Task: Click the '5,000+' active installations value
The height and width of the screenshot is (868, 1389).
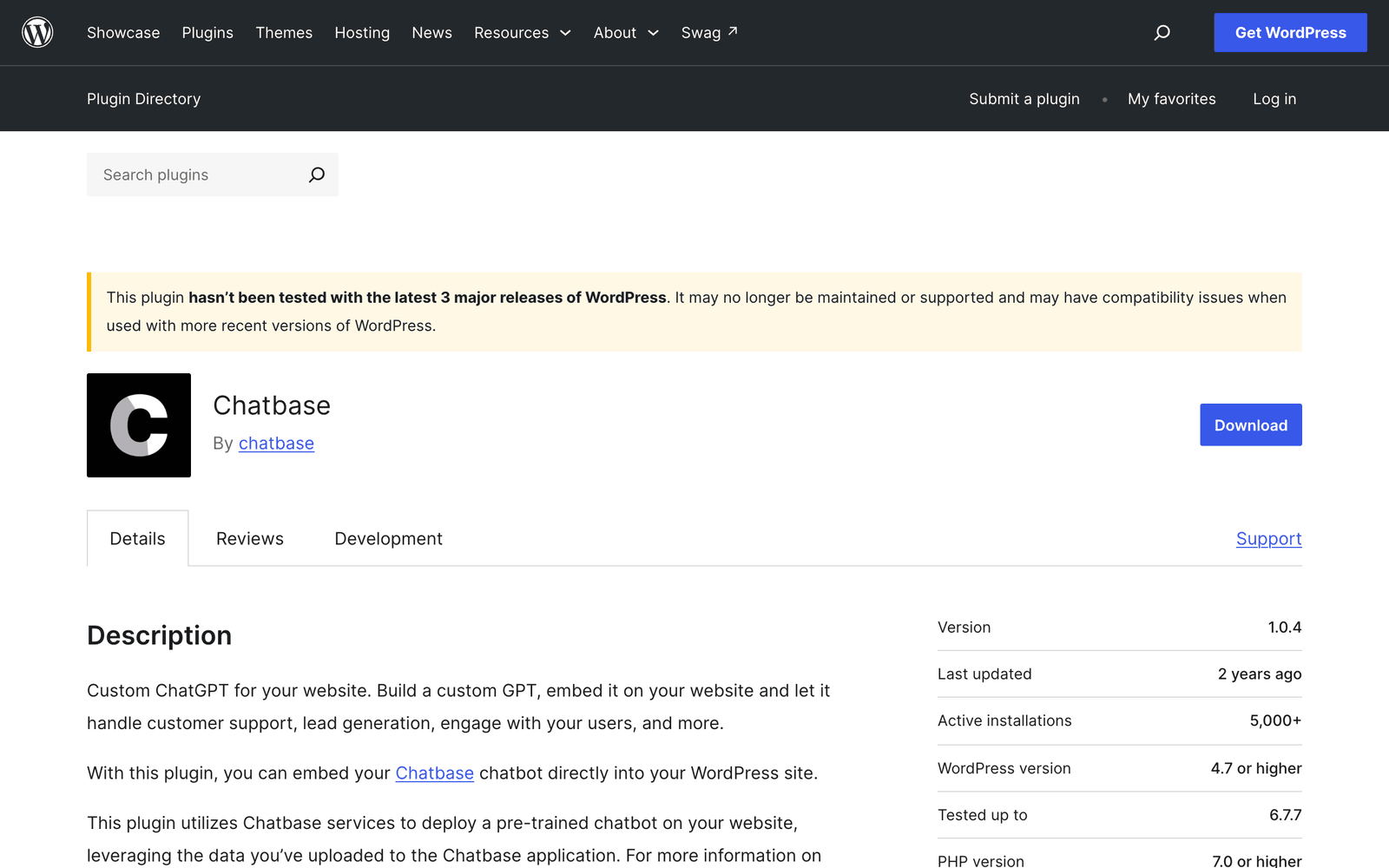Action: click(1275, 720)
